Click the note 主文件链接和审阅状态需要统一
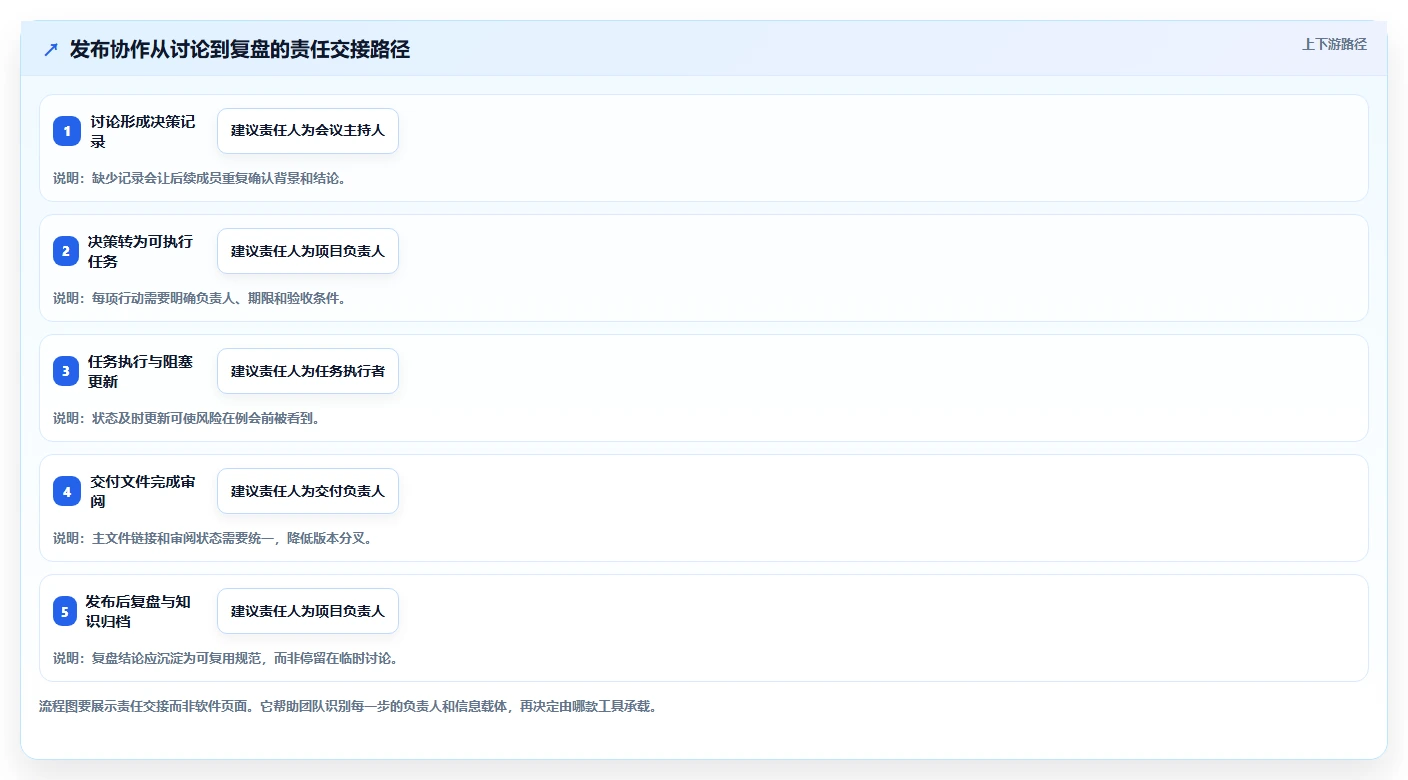The width and height of the screenshot is (1408, 780). point(213,538)
